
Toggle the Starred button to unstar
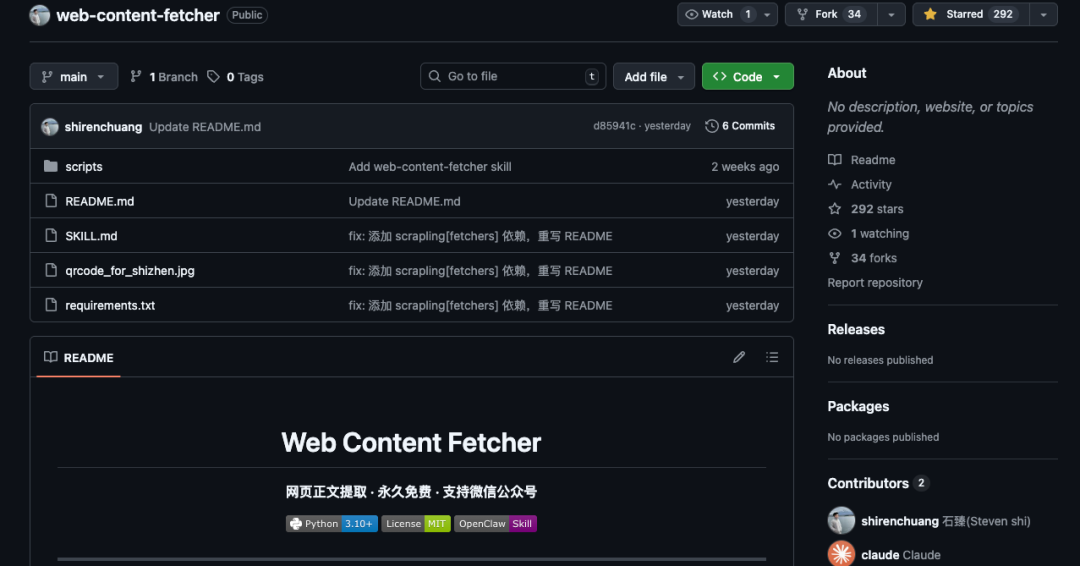pos(969,15)
